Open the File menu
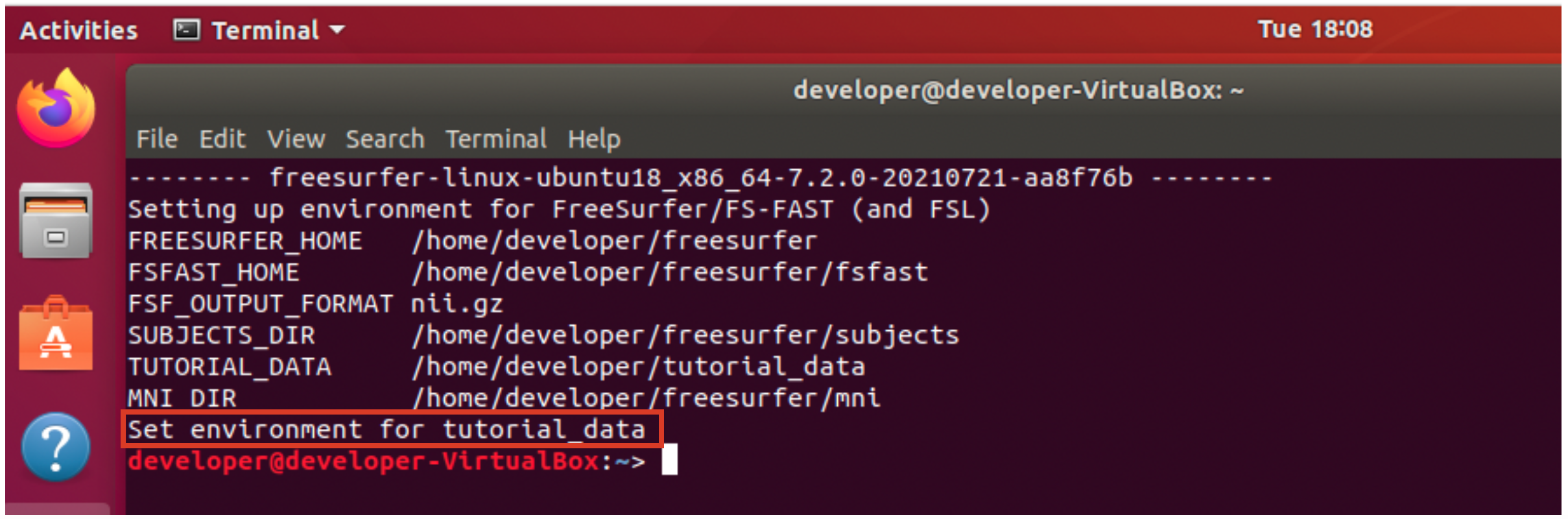Viewport: 1568px width, 519px height. [x=157, y=139]
